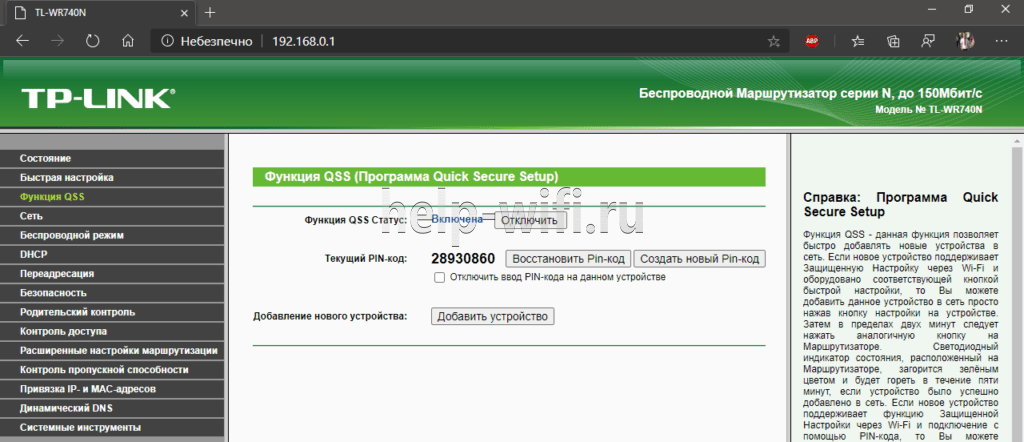Click Восстановить Pin-код button
Viewport: 1024px width, 442px height.
568,259
